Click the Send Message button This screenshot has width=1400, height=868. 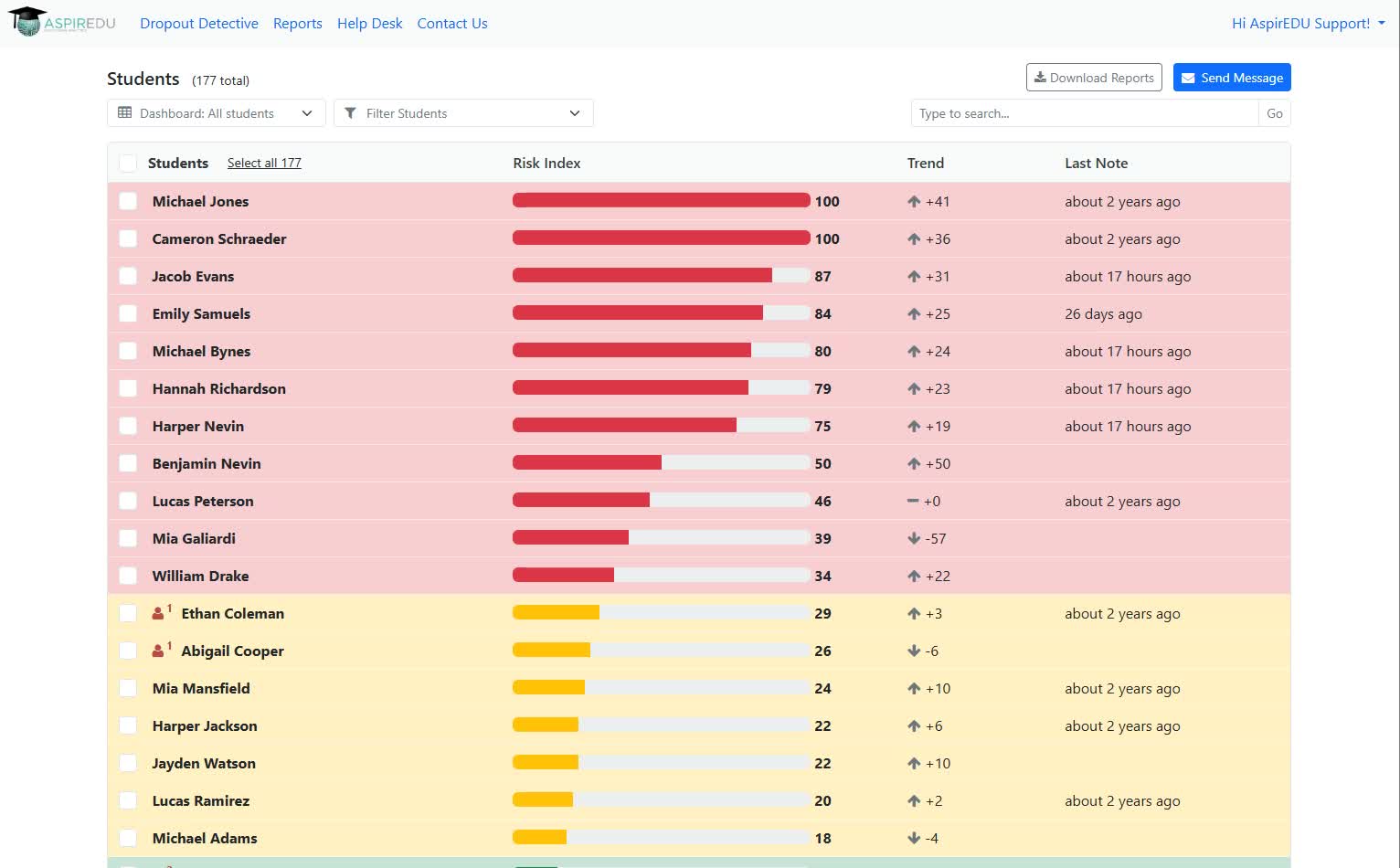1232,78
